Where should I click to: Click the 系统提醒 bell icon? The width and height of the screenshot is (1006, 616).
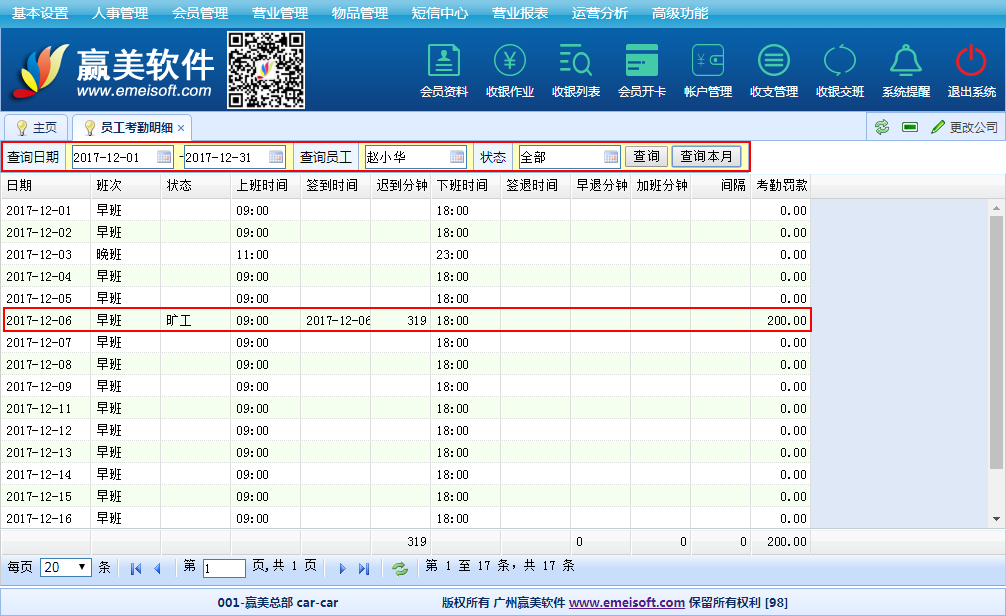pos(906,62)
